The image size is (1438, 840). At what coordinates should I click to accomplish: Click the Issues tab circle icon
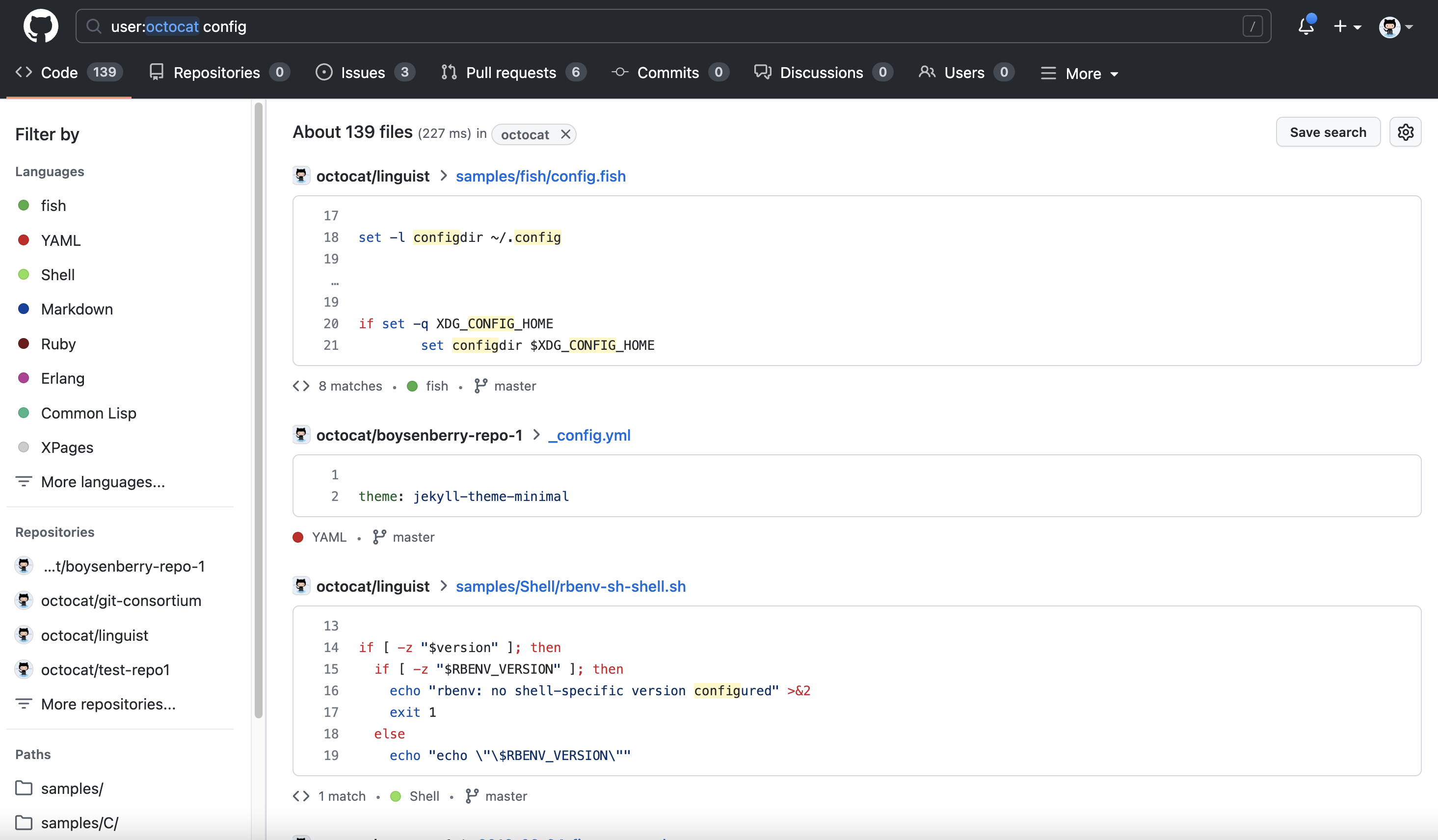324,73
